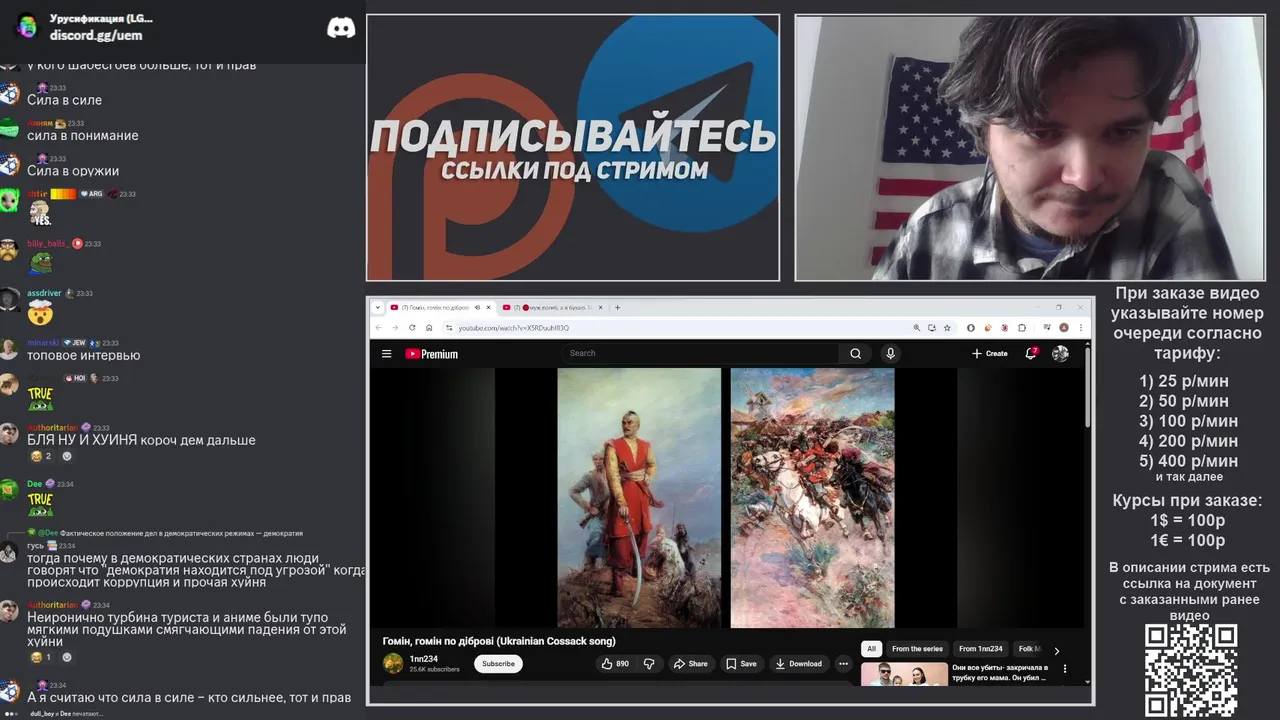1280x720 pixels.
Task: Click the discord.gg/uem invite text
Action: [96, 35]
